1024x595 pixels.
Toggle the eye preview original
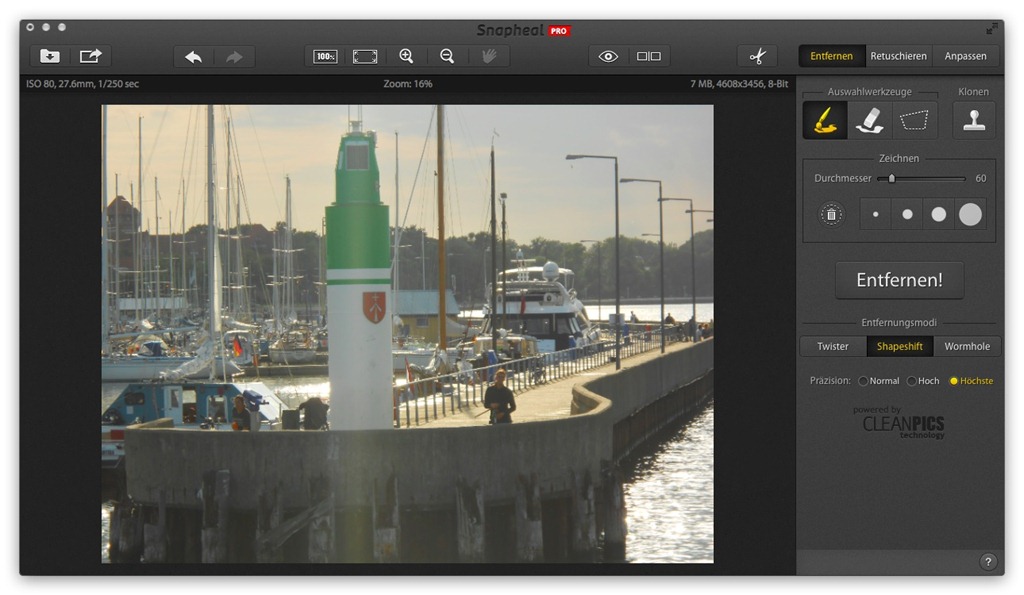[608, 57]
